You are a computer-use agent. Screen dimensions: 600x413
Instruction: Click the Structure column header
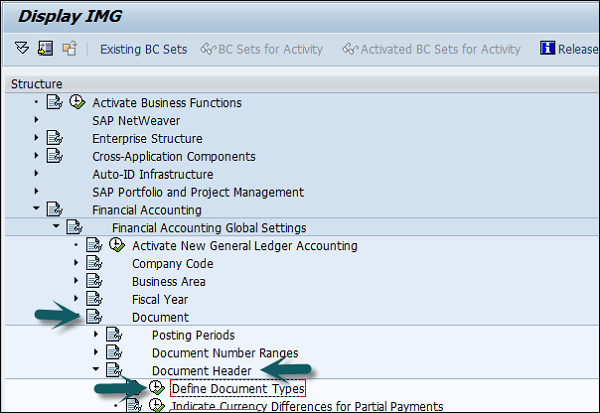pyautogui.click(x=37, y=84)
